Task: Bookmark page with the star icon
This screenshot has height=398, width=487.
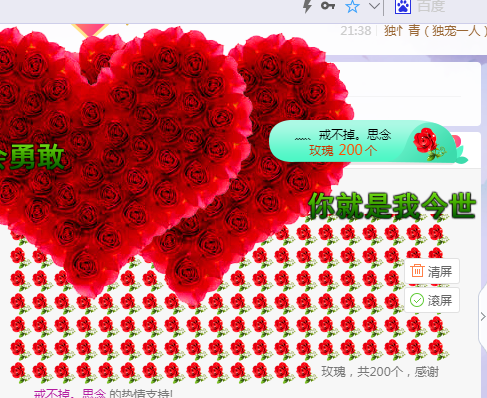Action: (352, 6)
